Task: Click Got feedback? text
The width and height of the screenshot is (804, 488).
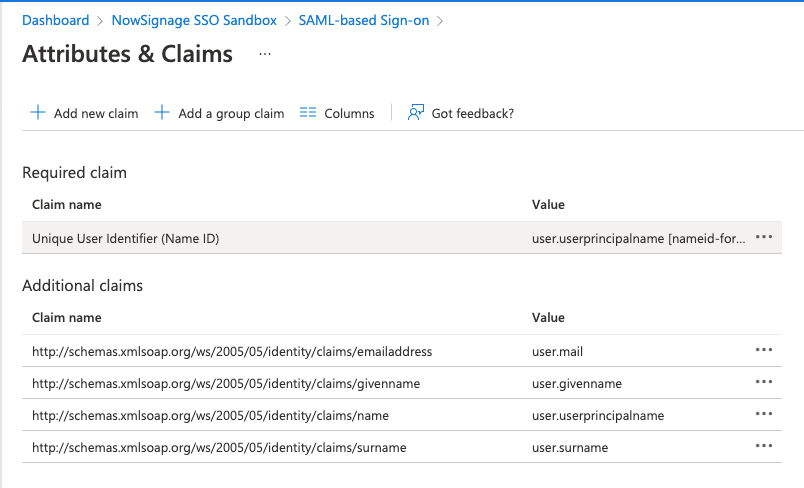Action: pyautogui.click(x=472, y=114)
